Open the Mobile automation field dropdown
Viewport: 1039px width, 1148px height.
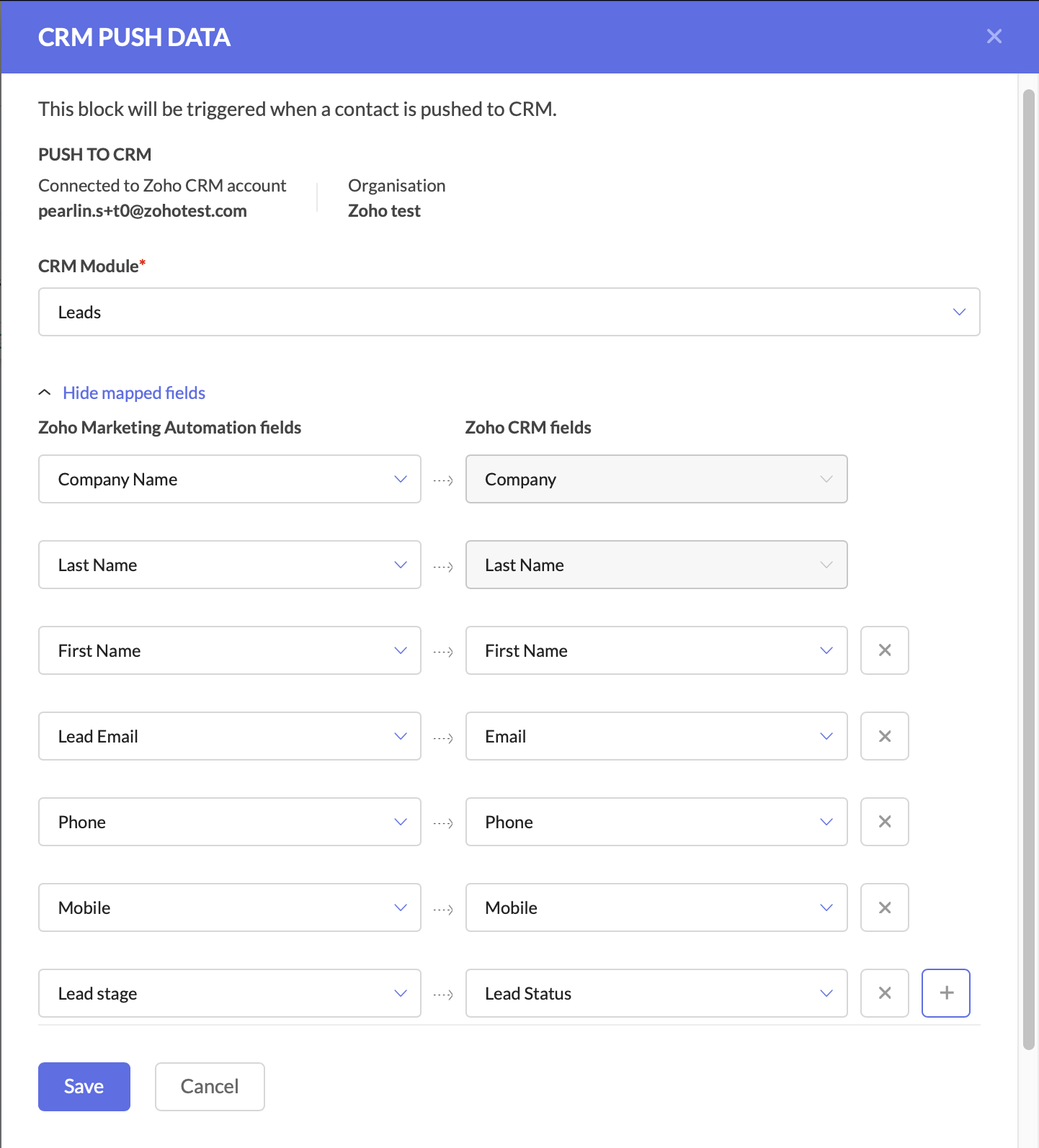coord(230,907)
